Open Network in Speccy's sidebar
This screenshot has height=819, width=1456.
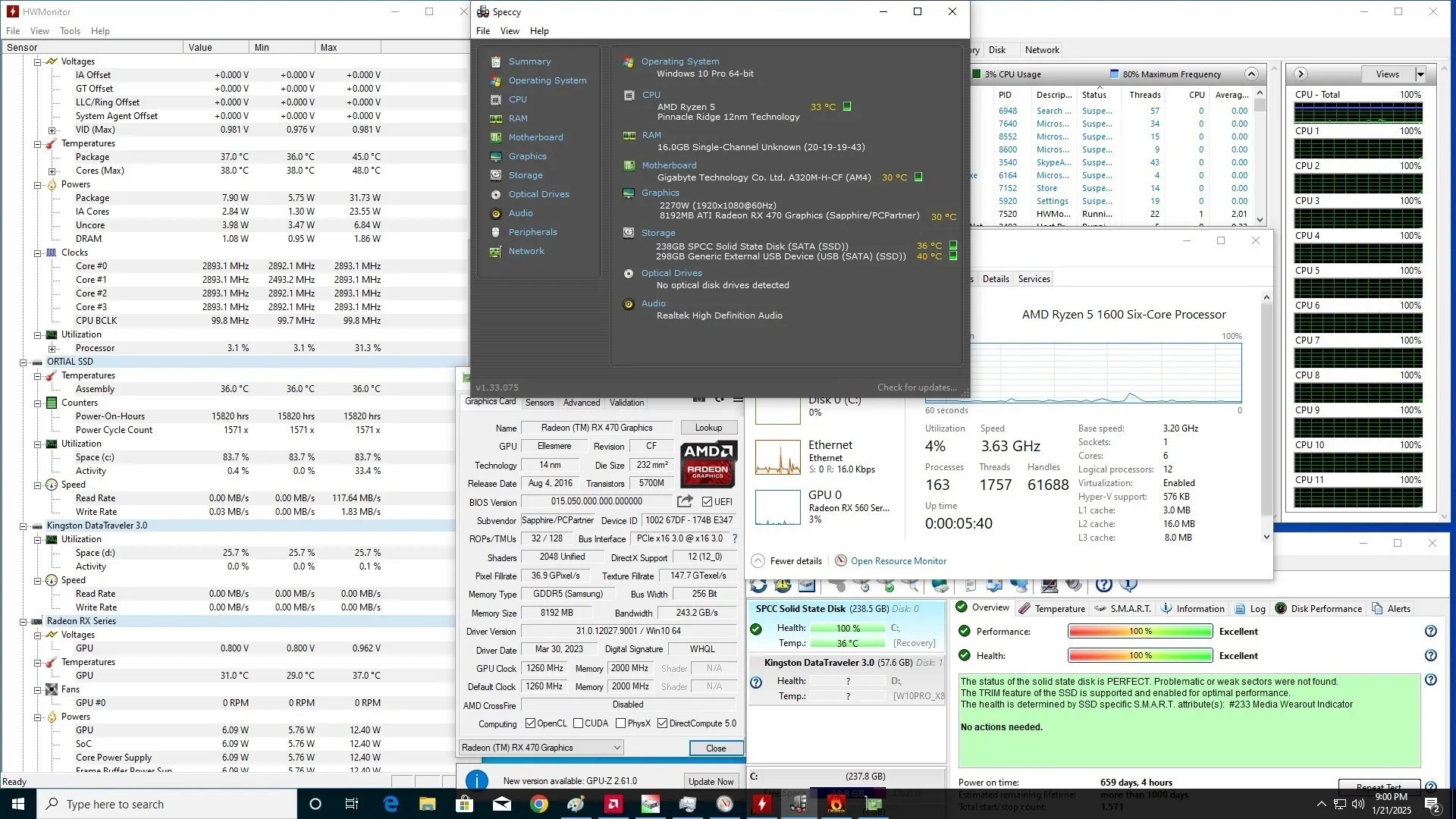(526, 251)
